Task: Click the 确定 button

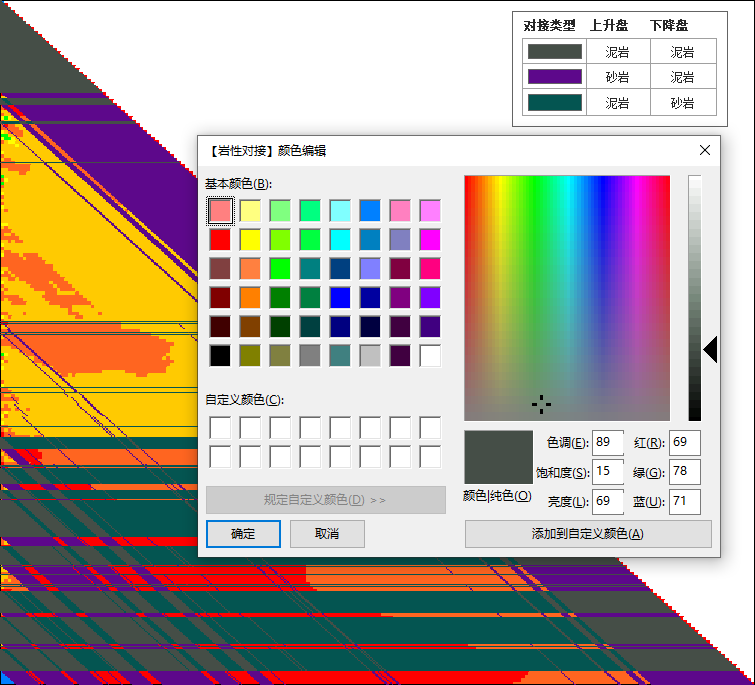Action: 243,534
